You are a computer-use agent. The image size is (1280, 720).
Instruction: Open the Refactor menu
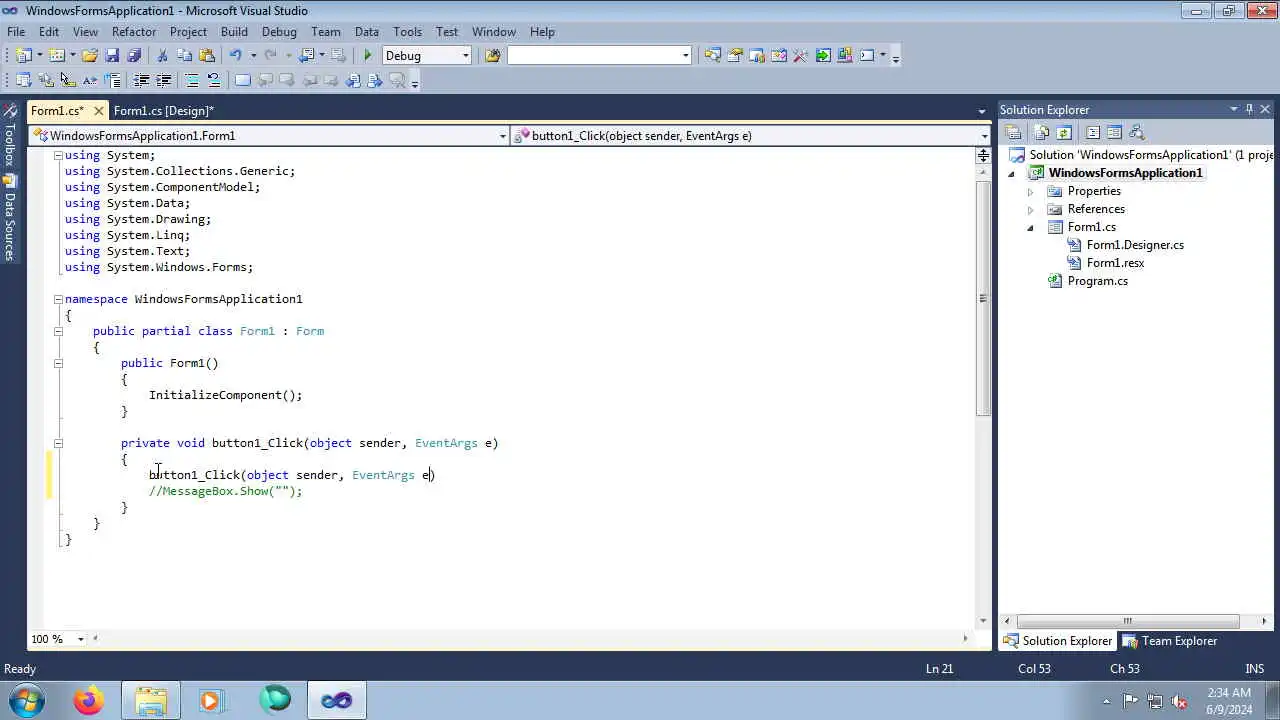134,32
